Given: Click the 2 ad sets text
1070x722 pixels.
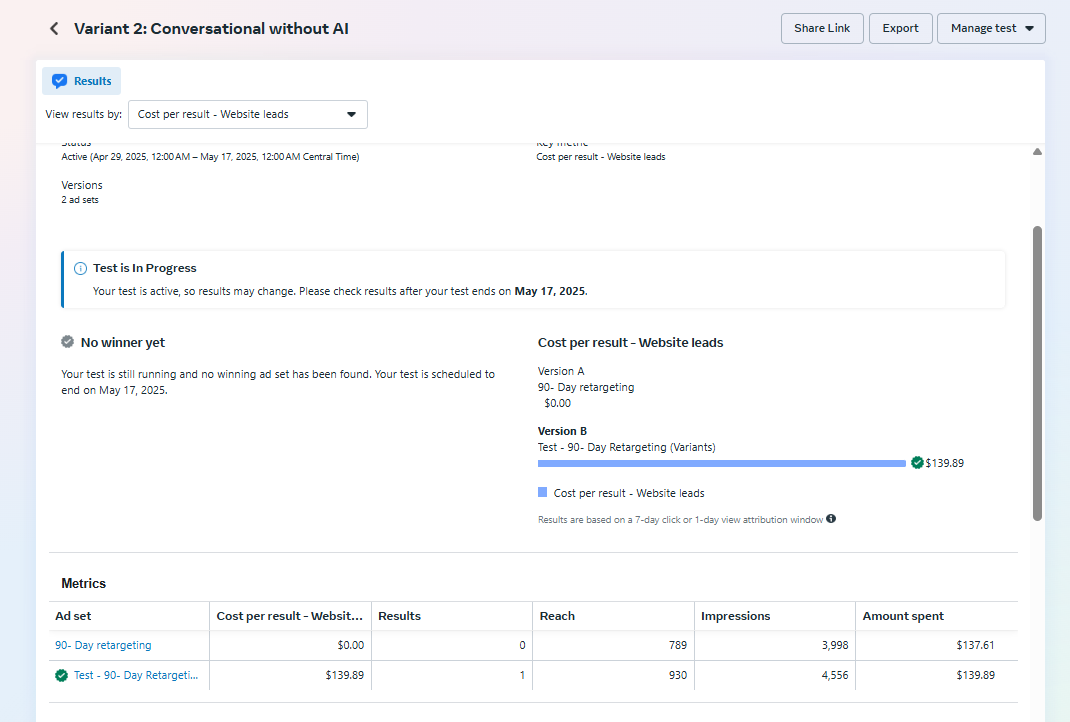Looking at the screenshot, I should (x=80, y=200).
